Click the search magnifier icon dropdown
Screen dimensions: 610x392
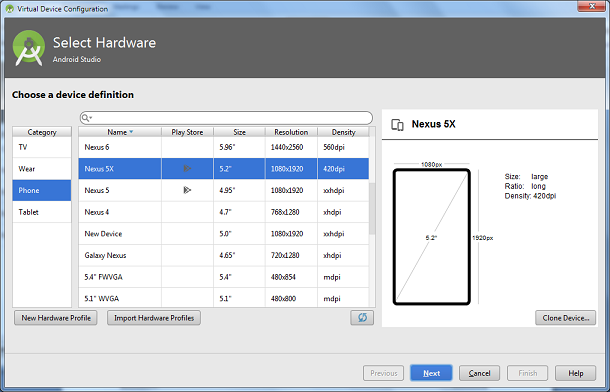click(x=87, y=118)
